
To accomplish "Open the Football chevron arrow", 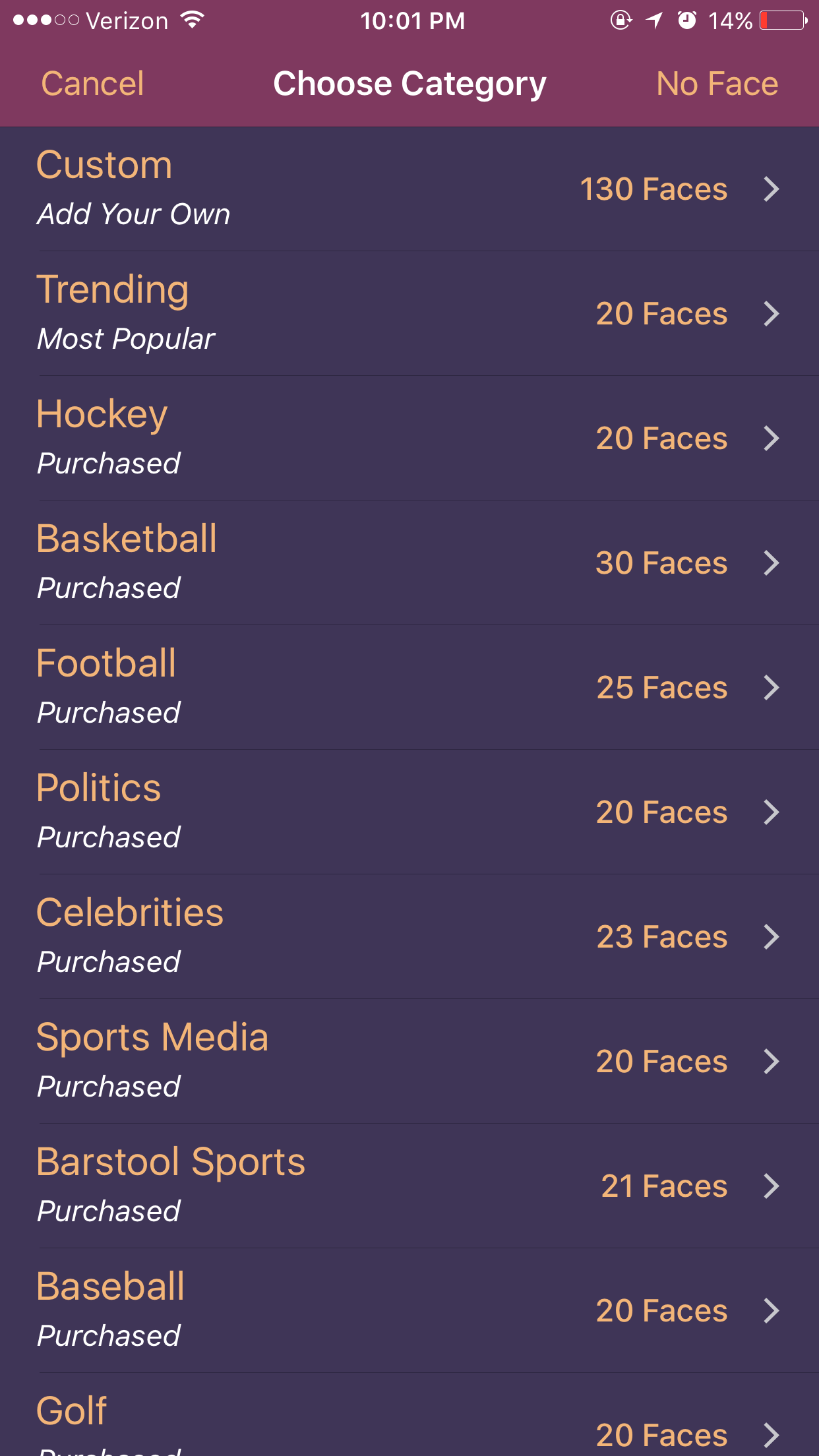I will pos(771,688).
